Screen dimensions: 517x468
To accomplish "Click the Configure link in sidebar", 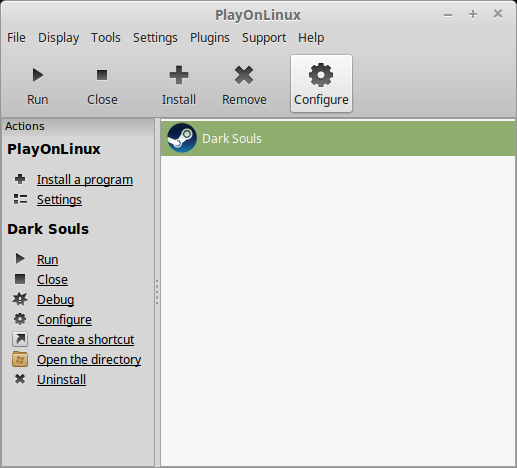I will pyautogui.click(x=64, y=320).
